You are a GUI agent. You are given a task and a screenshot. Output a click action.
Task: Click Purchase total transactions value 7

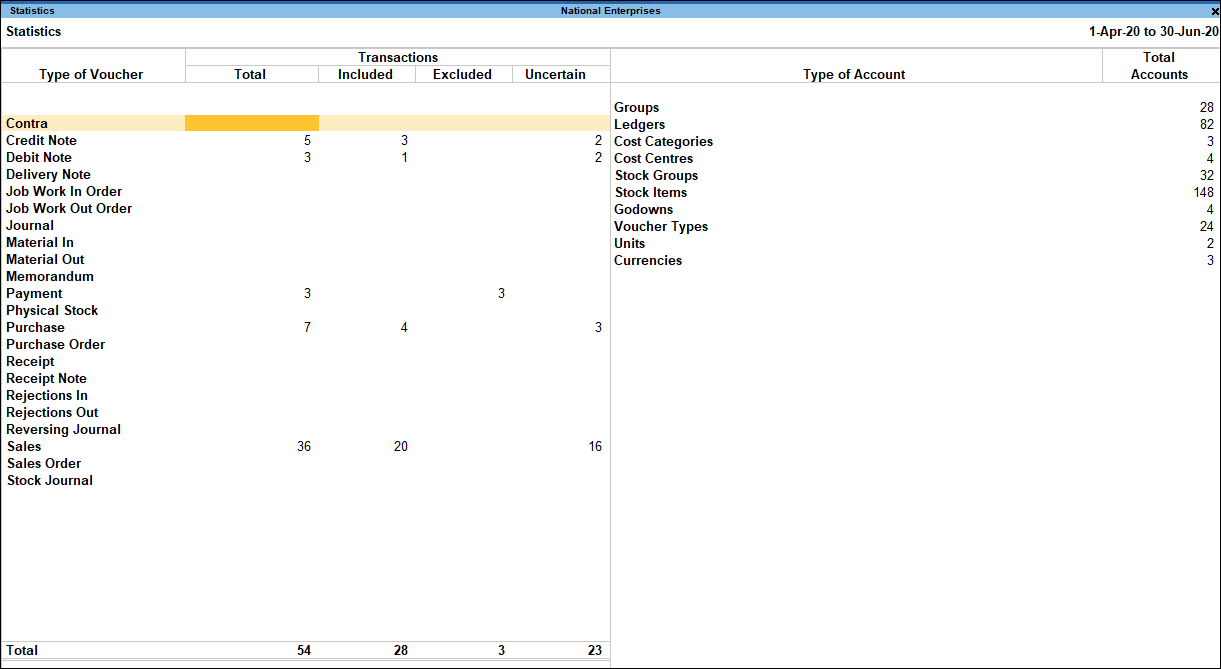(x=307, y=328)
